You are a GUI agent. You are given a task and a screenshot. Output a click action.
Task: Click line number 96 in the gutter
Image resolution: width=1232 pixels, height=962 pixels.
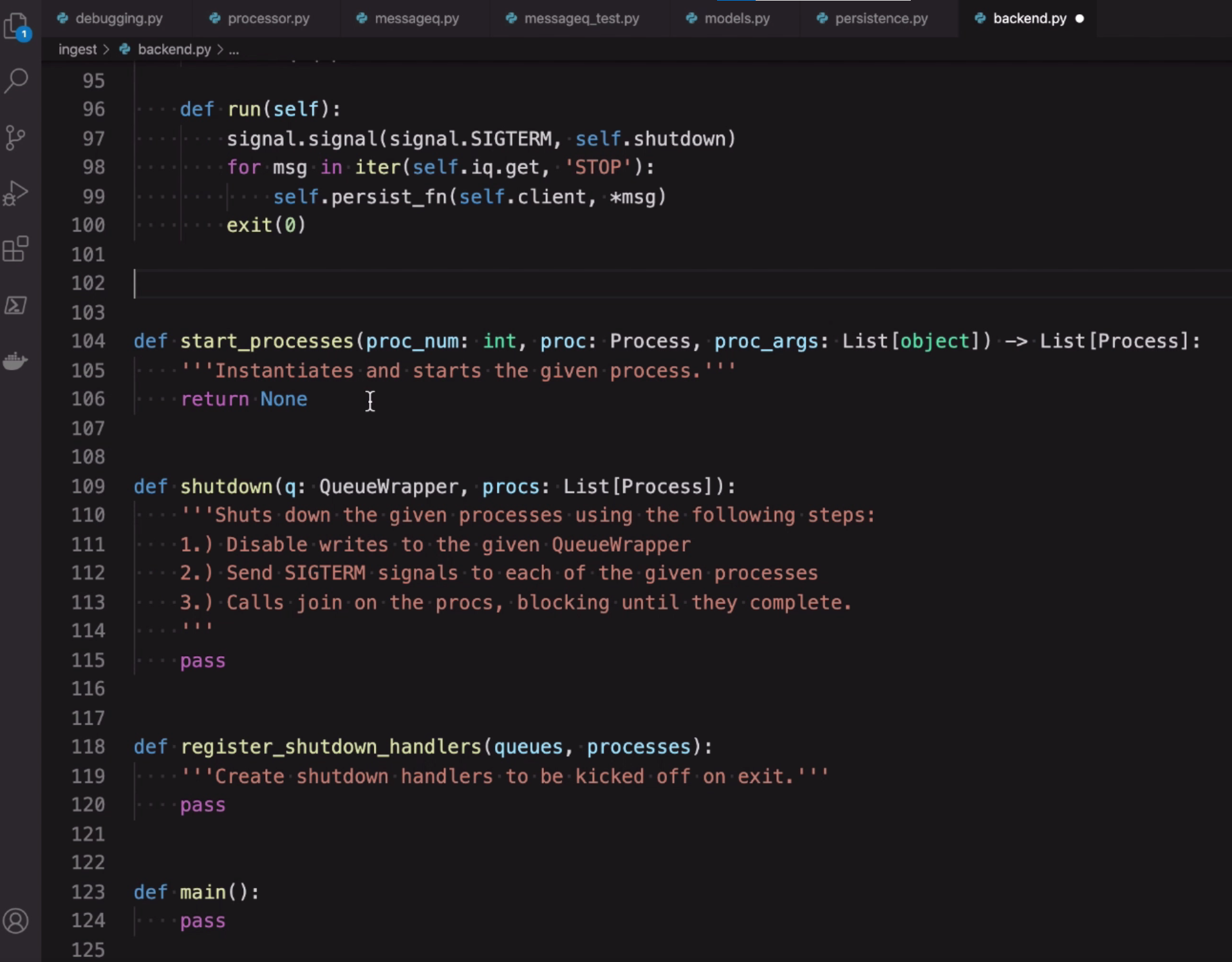tap(94, 109)
